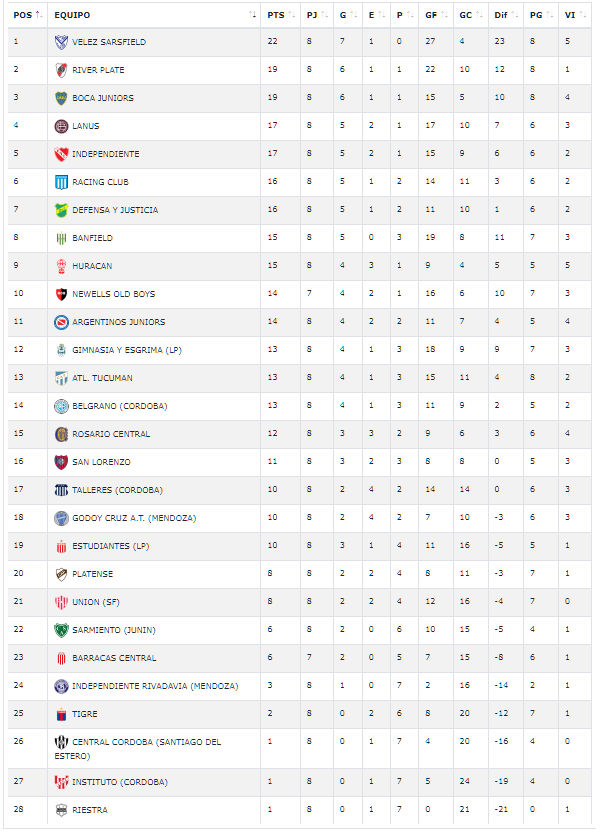Sort standings by Dif column
Viewport: 609px width, 833px height.
pos(504,15)
